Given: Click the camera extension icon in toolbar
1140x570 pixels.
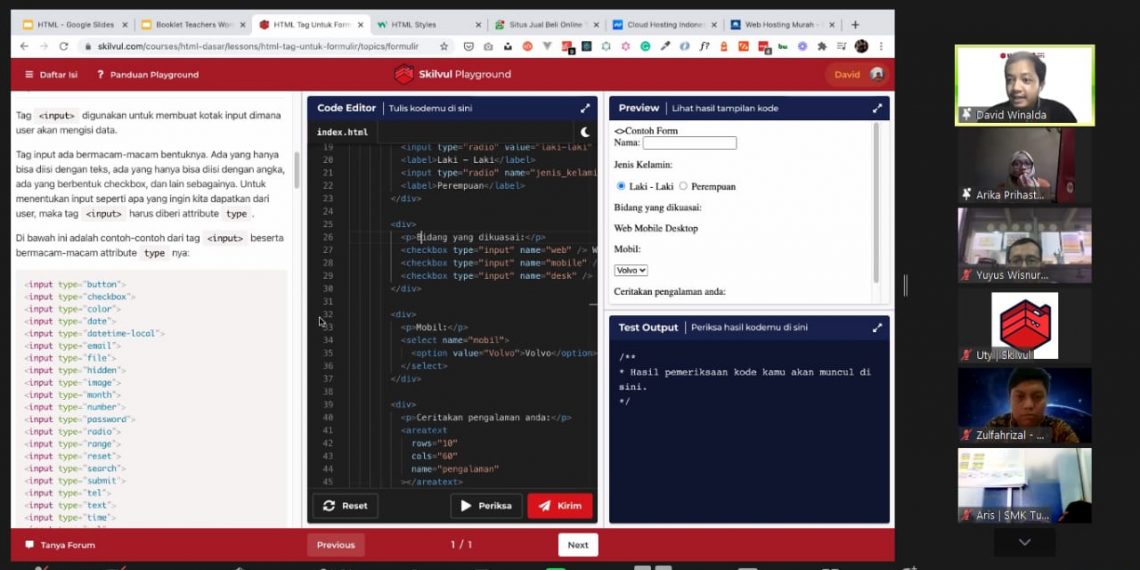Looking at the screenshot, I should [488, 46].
